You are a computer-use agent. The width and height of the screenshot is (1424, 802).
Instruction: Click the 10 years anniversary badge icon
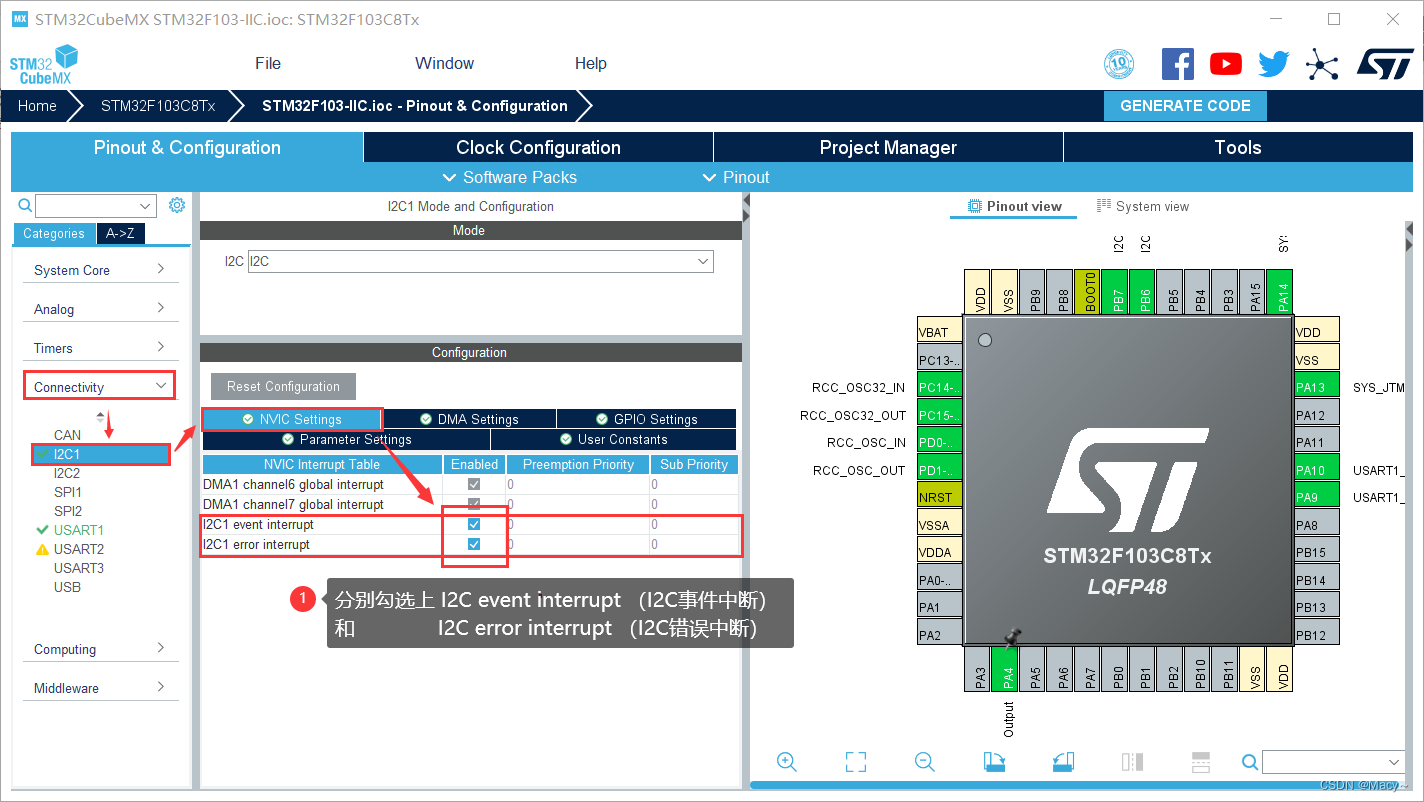(x=1119, y=64)
